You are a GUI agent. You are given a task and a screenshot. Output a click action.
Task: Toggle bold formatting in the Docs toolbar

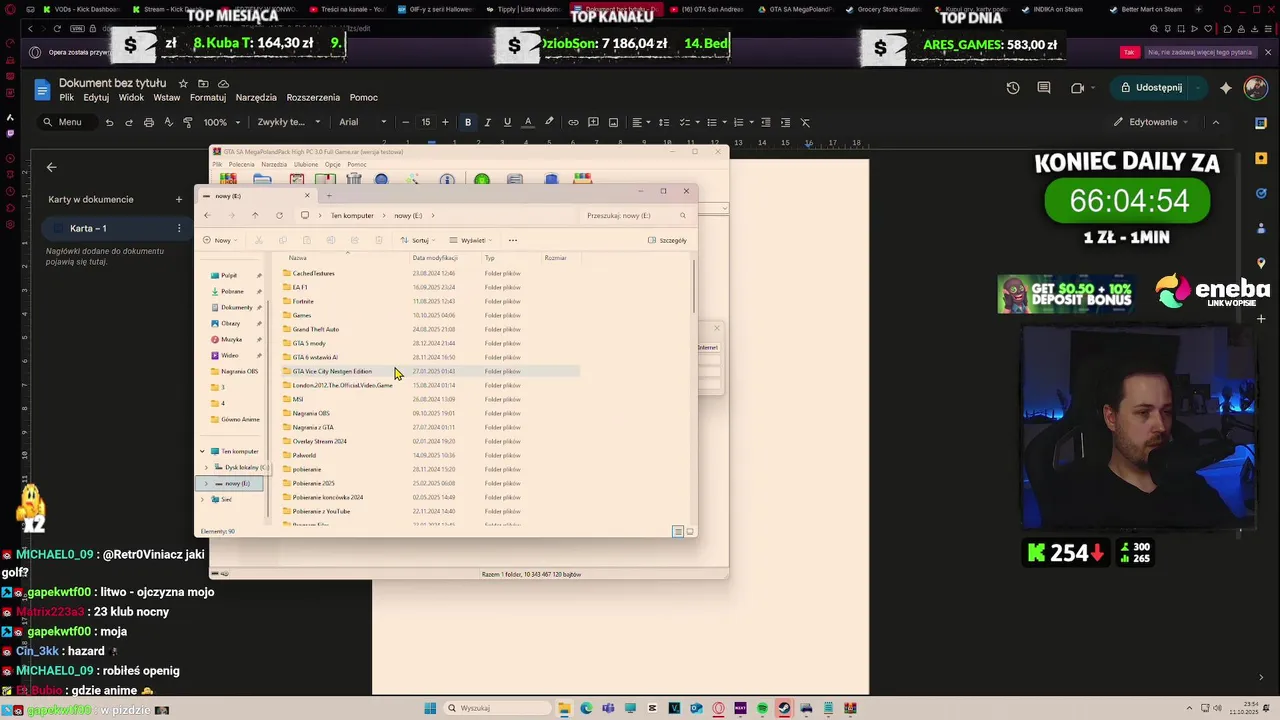[468, 122]
